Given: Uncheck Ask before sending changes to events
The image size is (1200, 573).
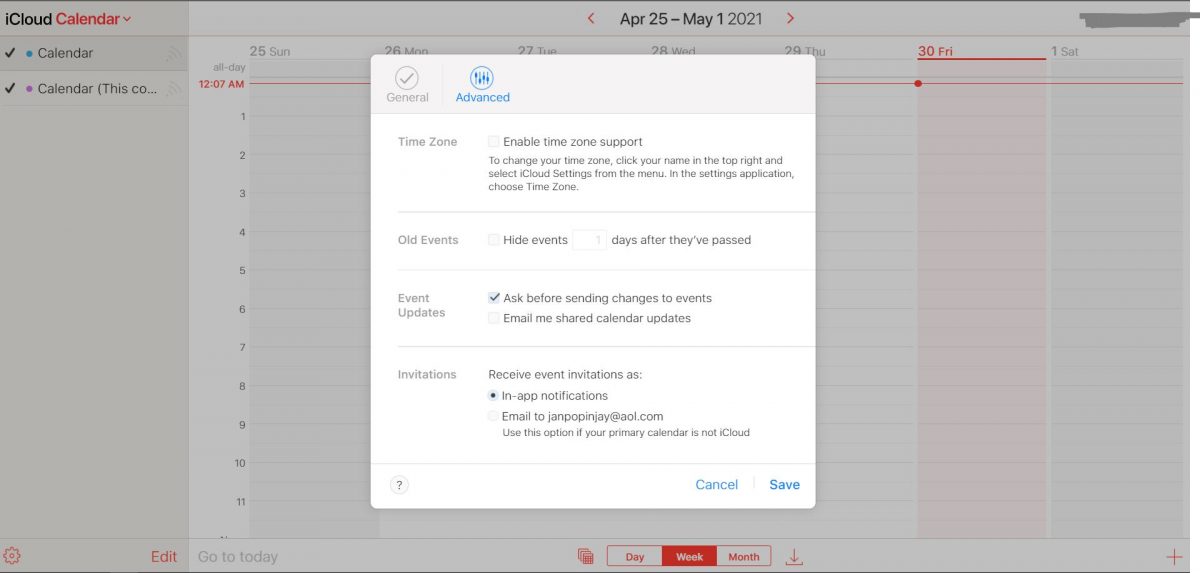Looking at the screenshot, I should point(494,298).
